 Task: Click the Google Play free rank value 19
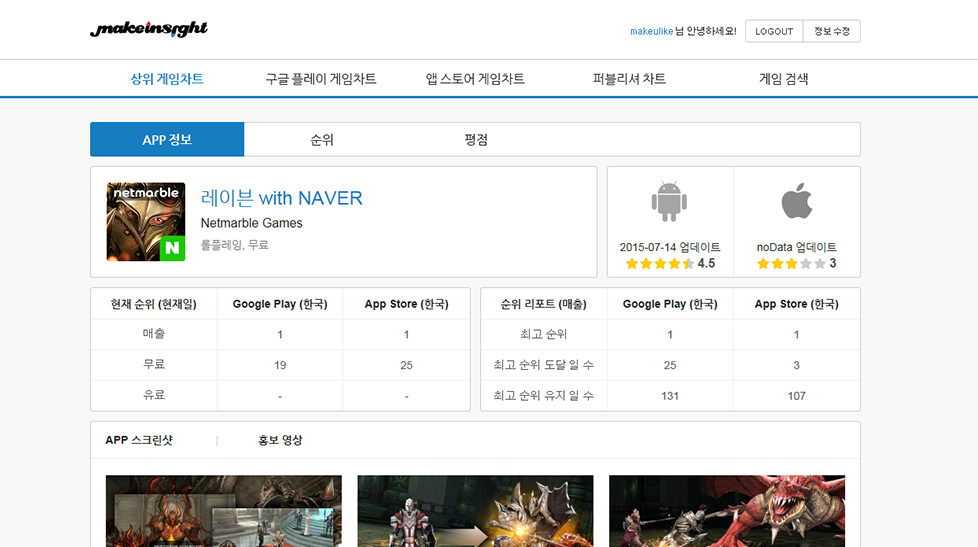(280, 365)
